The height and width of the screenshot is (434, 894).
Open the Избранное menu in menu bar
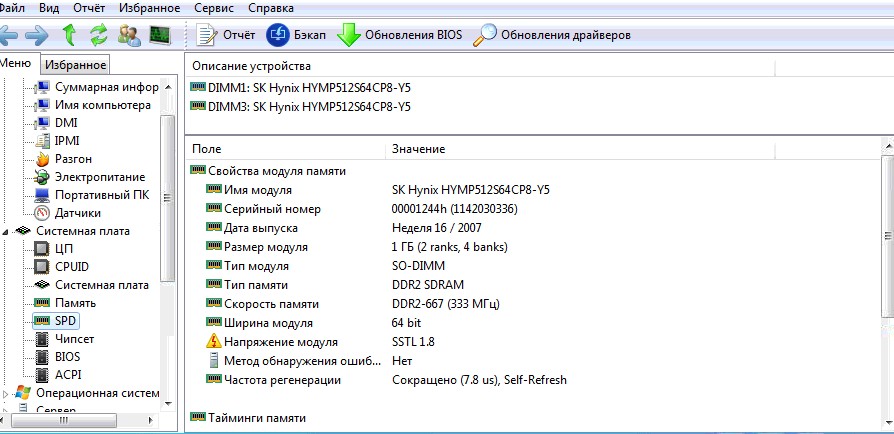coord(149,8)
